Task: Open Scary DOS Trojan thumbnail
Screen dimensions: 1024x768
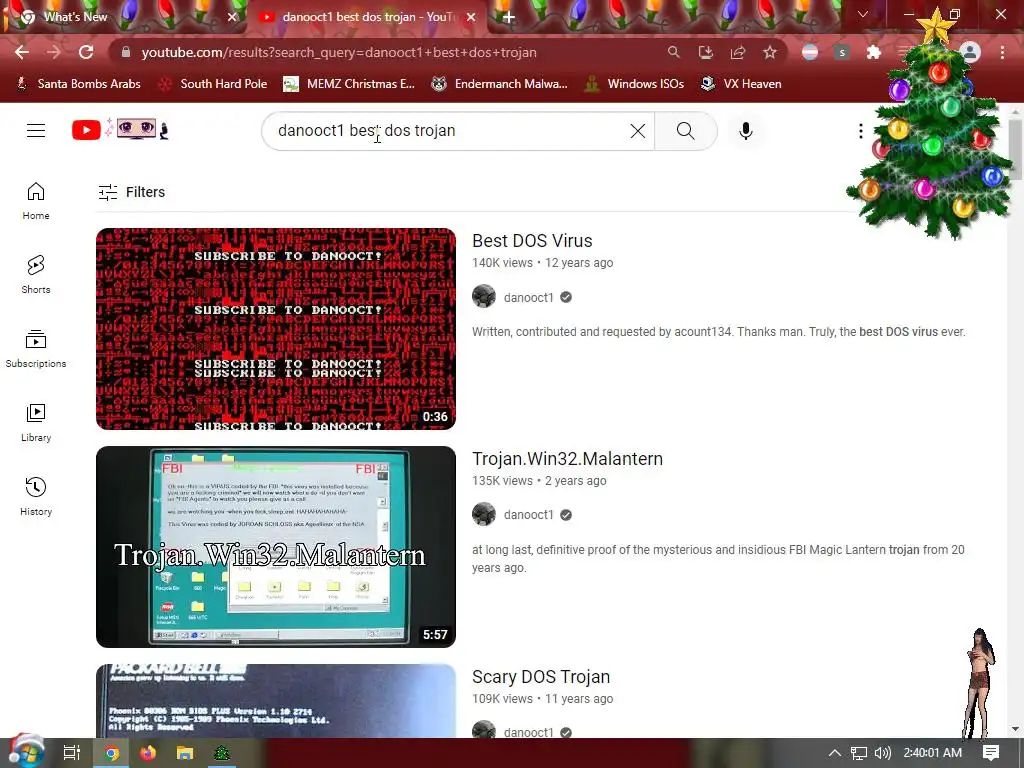Action: tap(276, 701)
